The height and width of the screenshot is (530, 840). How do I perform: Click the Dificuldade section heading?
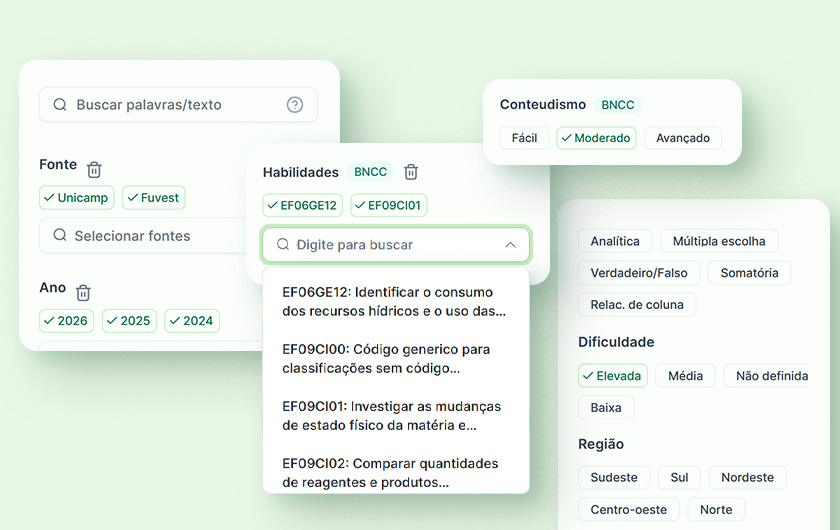pos(616,342)
